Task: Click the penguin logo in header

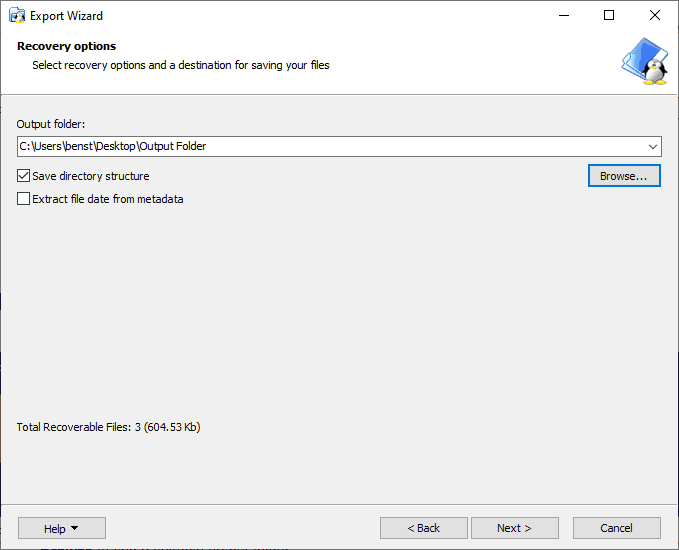Action: [x=644, y=62]
